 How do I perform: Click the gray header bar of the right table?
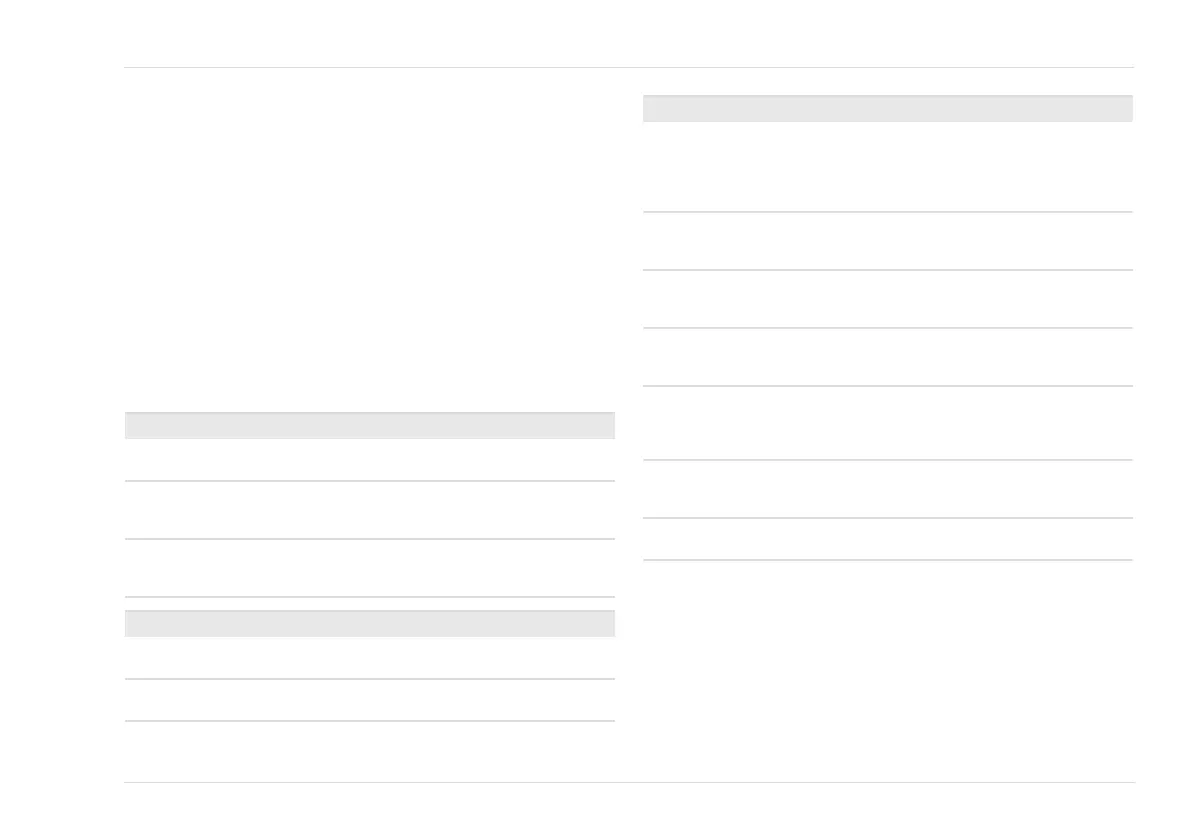[x=887, y=108]
